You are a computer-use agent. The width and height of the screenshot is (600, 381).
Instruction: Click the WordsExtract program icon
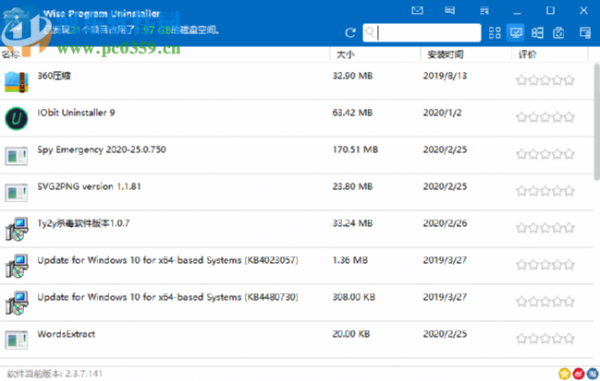16,340
